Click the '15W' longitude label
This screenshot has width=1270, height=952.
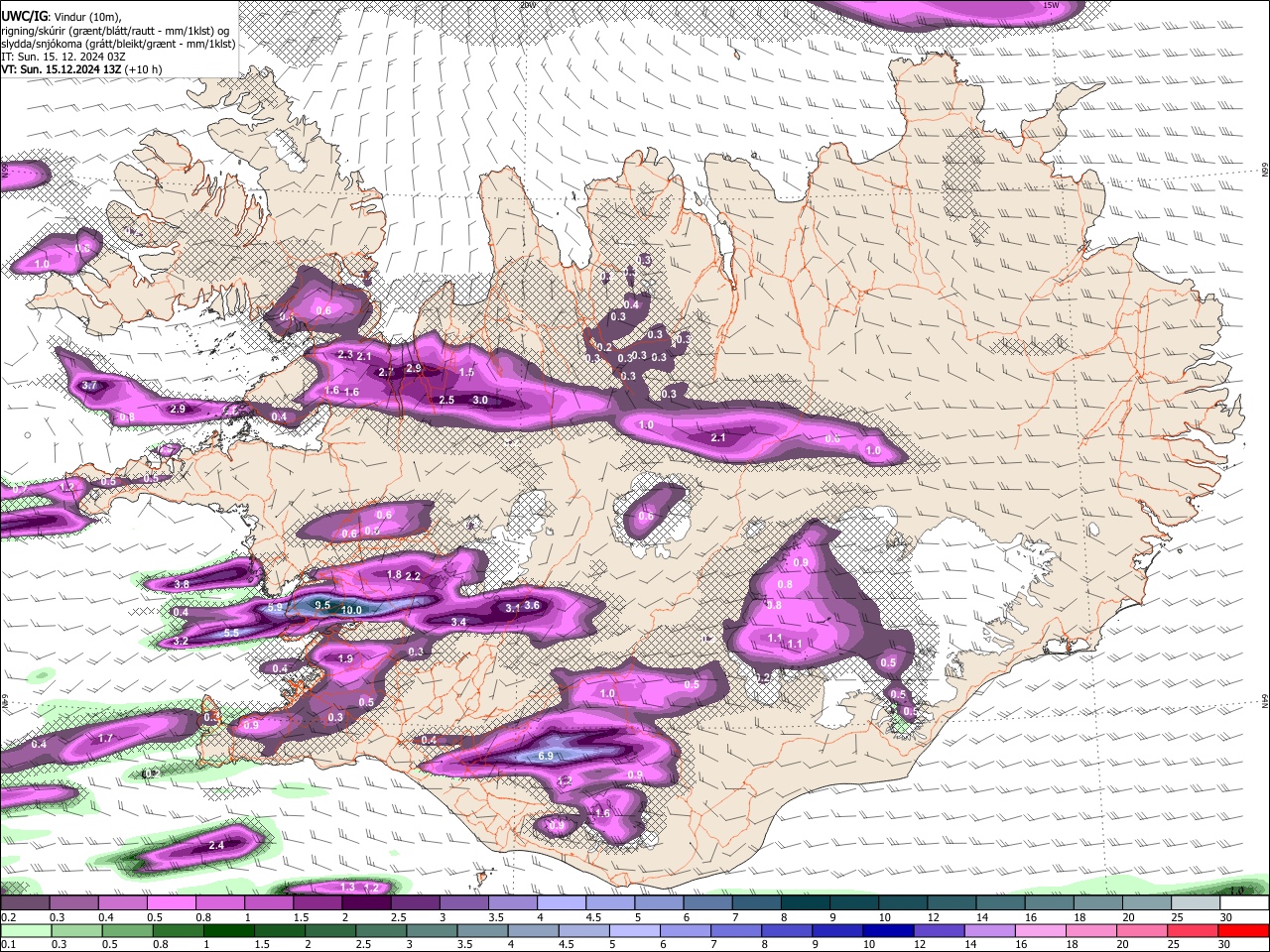(x=1051, y=5)
